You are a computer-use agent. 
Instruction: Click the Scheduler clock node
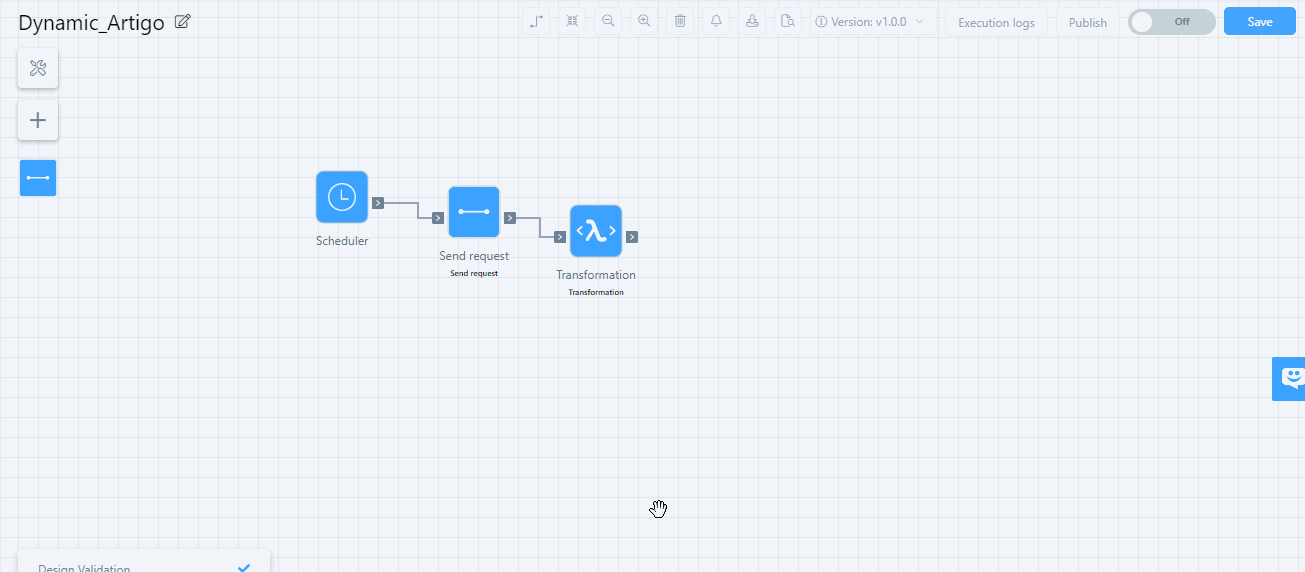click(x=342, y=197)
